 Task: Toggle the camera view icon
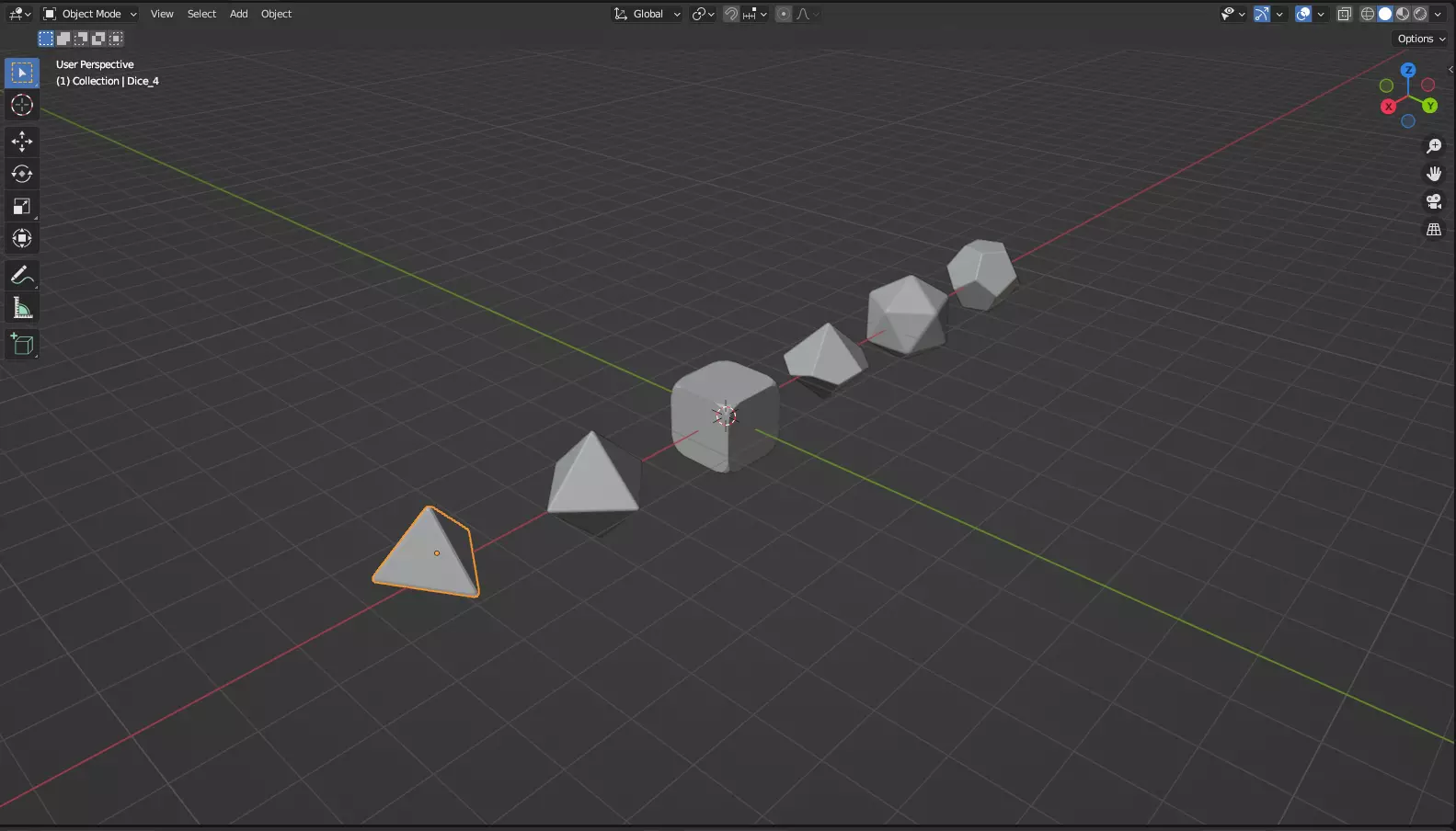1434,201
